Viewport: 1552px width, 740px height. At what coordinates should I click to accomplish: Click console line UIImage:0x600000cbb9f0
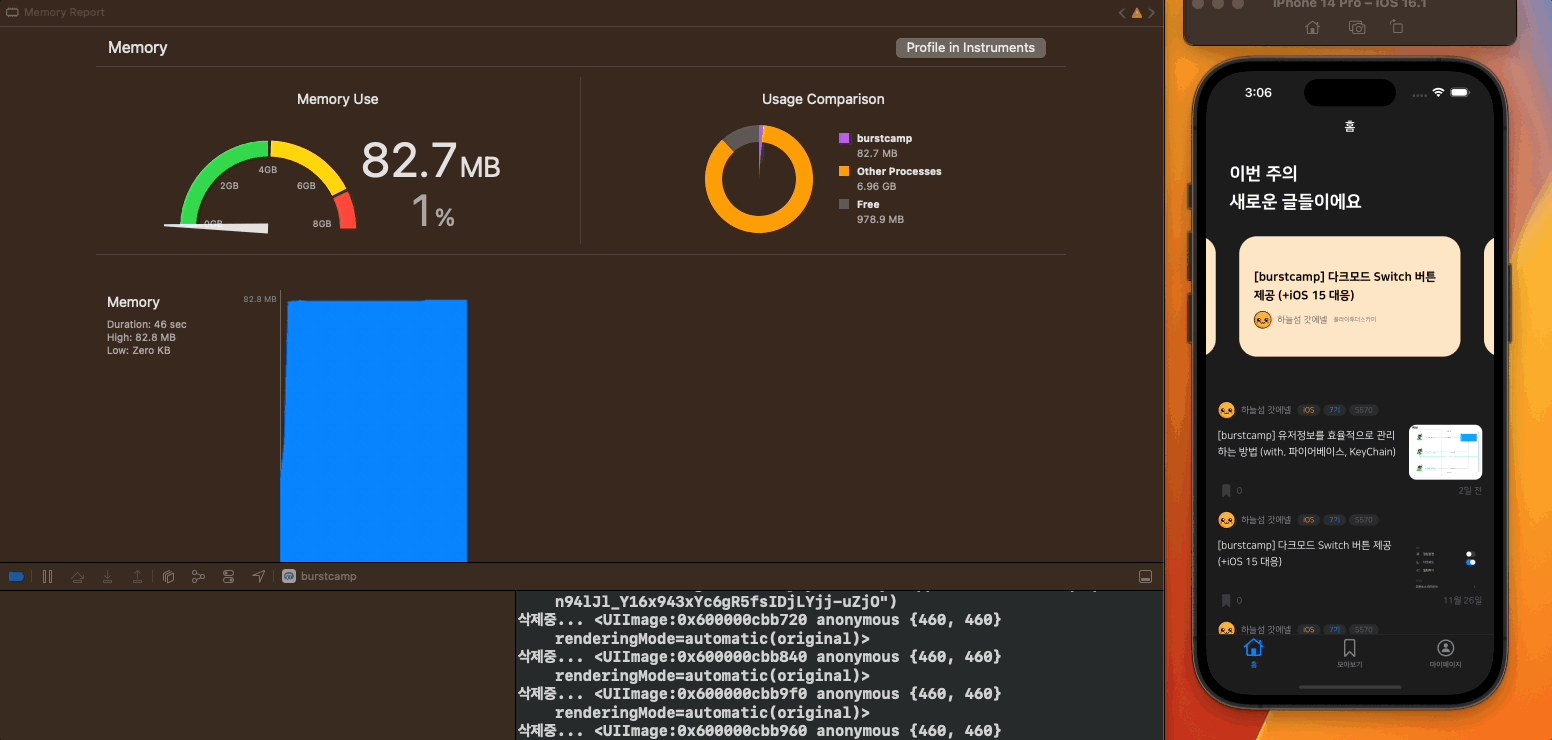[x=759, y=703]
